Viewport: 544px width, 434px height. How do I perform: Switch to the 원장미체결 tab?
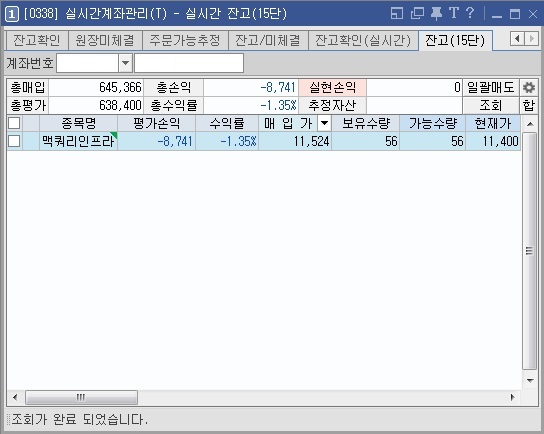[105, 41]
